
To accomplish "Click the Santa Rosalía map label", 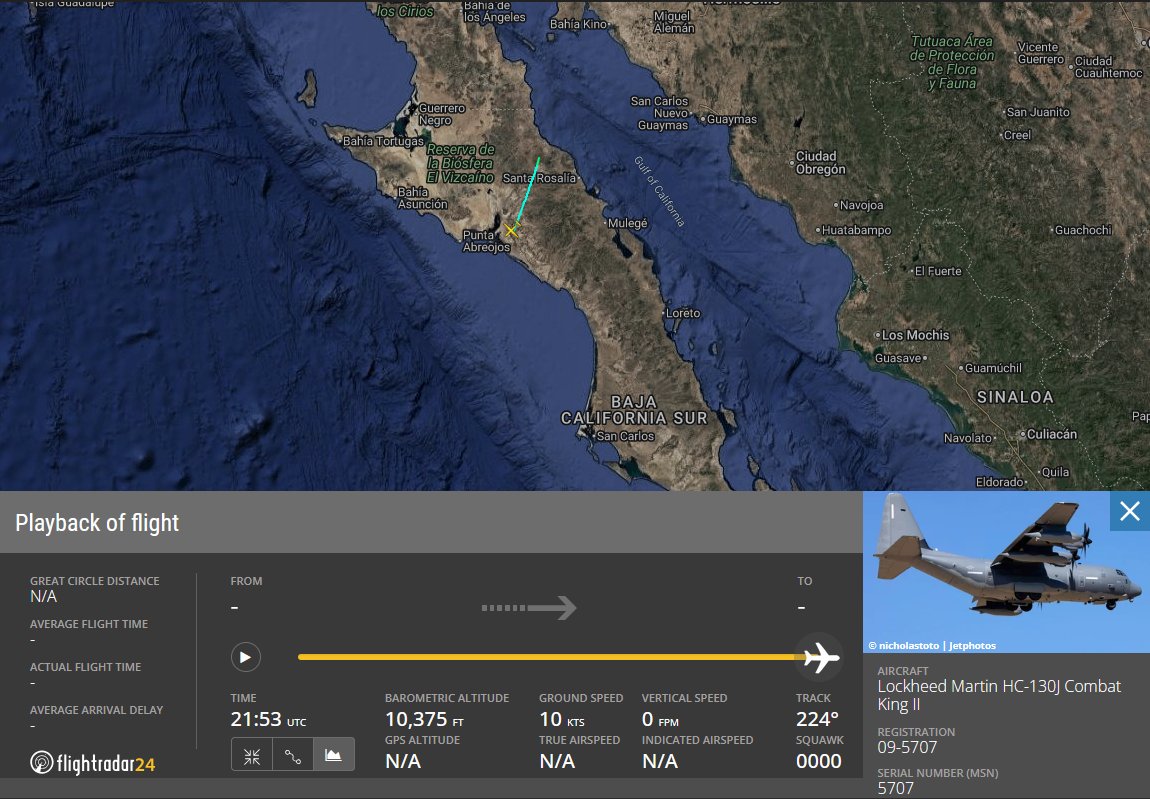I will click(x=539, y=178).
